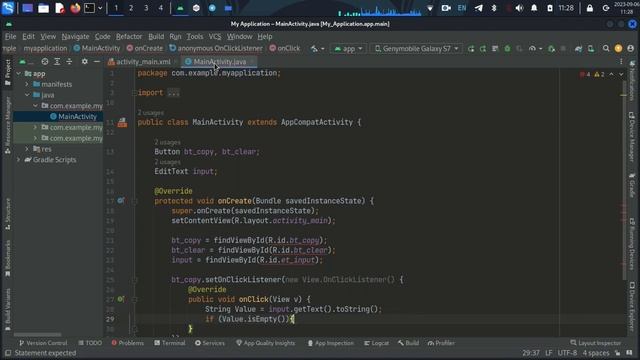640x360 pixels.
Task: Sync project with Gradle files elephant icon
Action: point(578,49)
